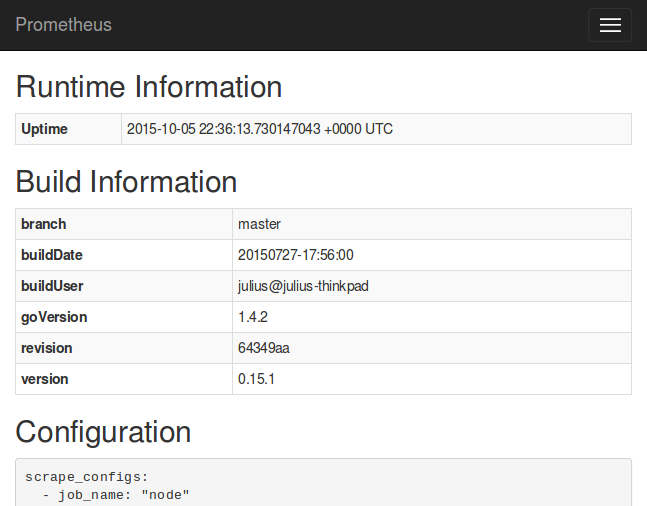Click the version label
The image size is (647, 506).
45,379
